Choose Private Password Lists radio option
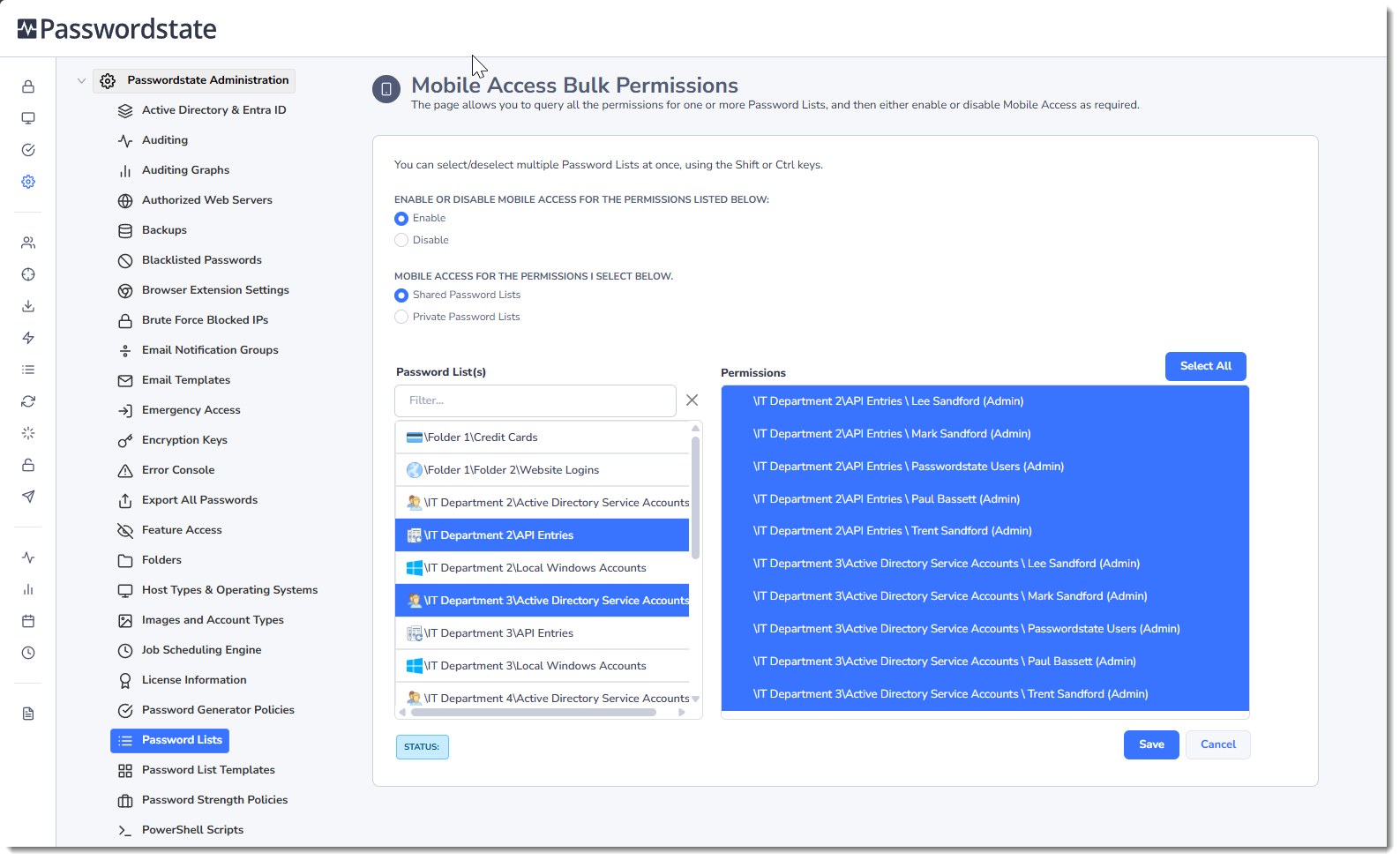Screen dimensions: 1400x860 click(x=401, y=317)
